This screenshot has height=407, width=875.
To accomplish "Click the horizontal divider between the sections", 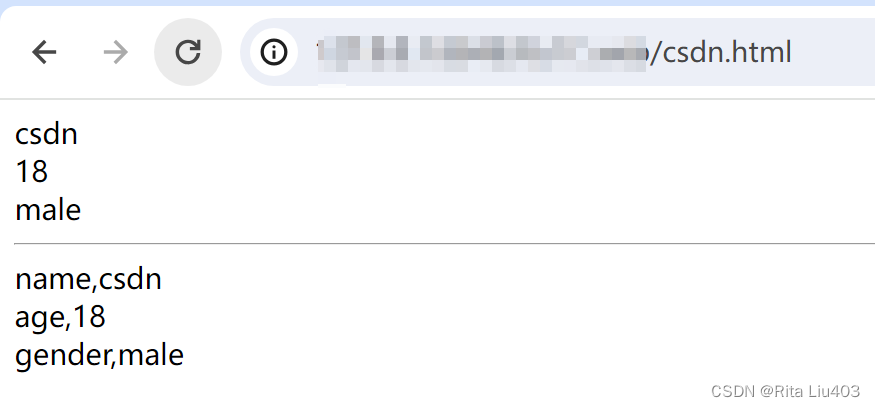I will pos(445,243).
